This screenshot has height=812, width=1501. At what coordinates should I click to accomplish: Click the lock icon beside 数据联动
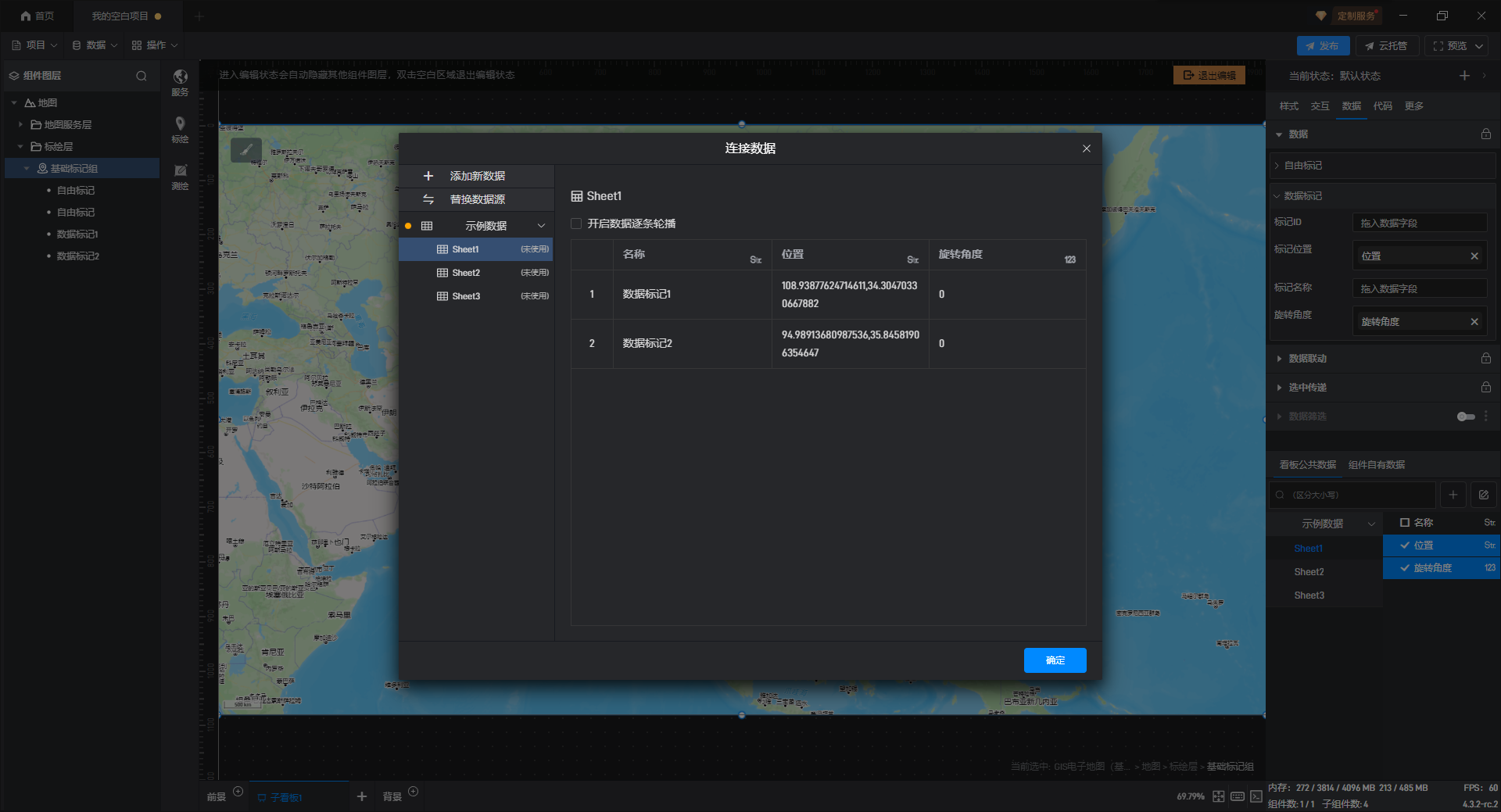click(x=1485, y=358)
